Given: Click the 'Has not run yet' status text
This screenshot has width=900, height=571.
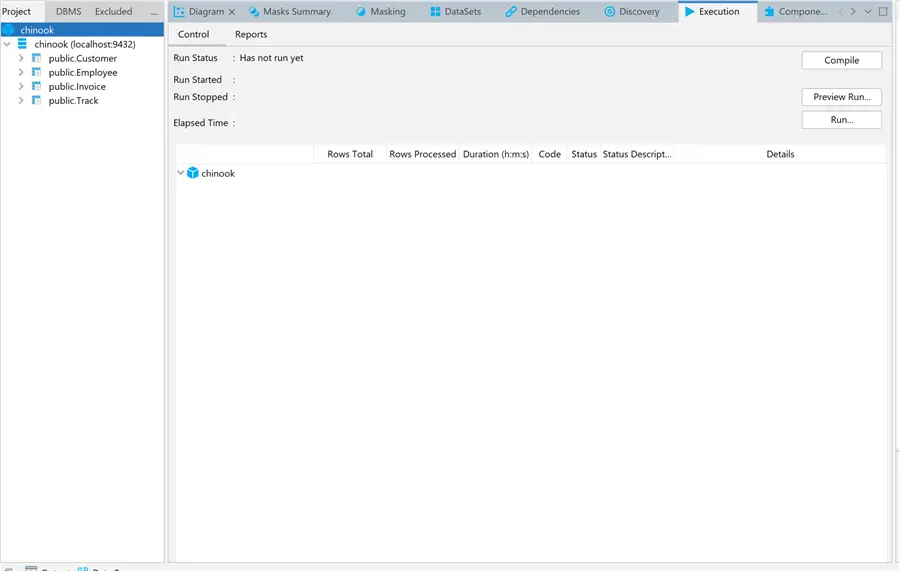Looking at the screenshot, I should 271,58.
